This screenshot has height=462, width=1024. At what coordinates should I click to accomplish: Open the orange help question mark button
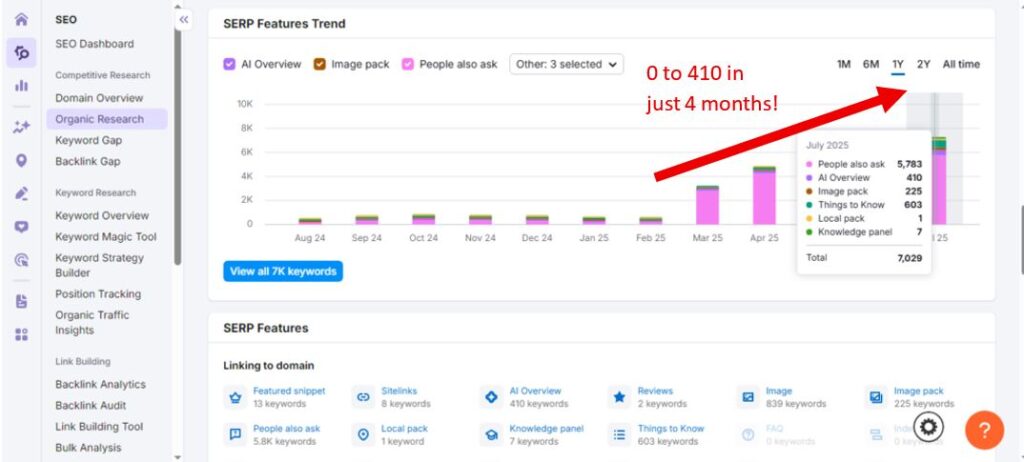click(984, 430)
